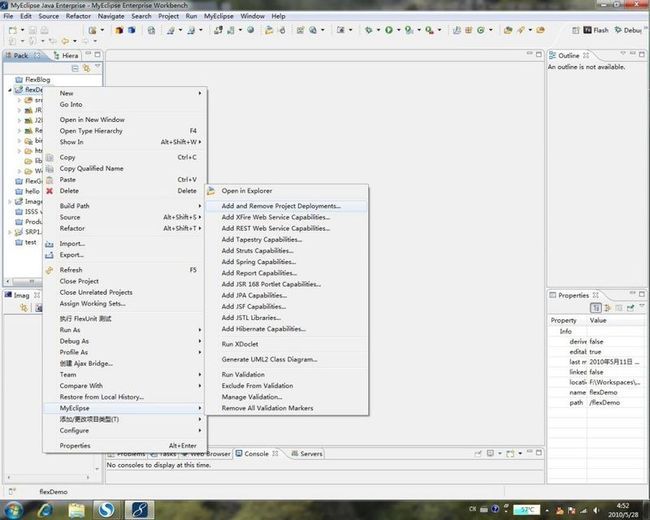Switch to the Servers tab

point(307,454)
